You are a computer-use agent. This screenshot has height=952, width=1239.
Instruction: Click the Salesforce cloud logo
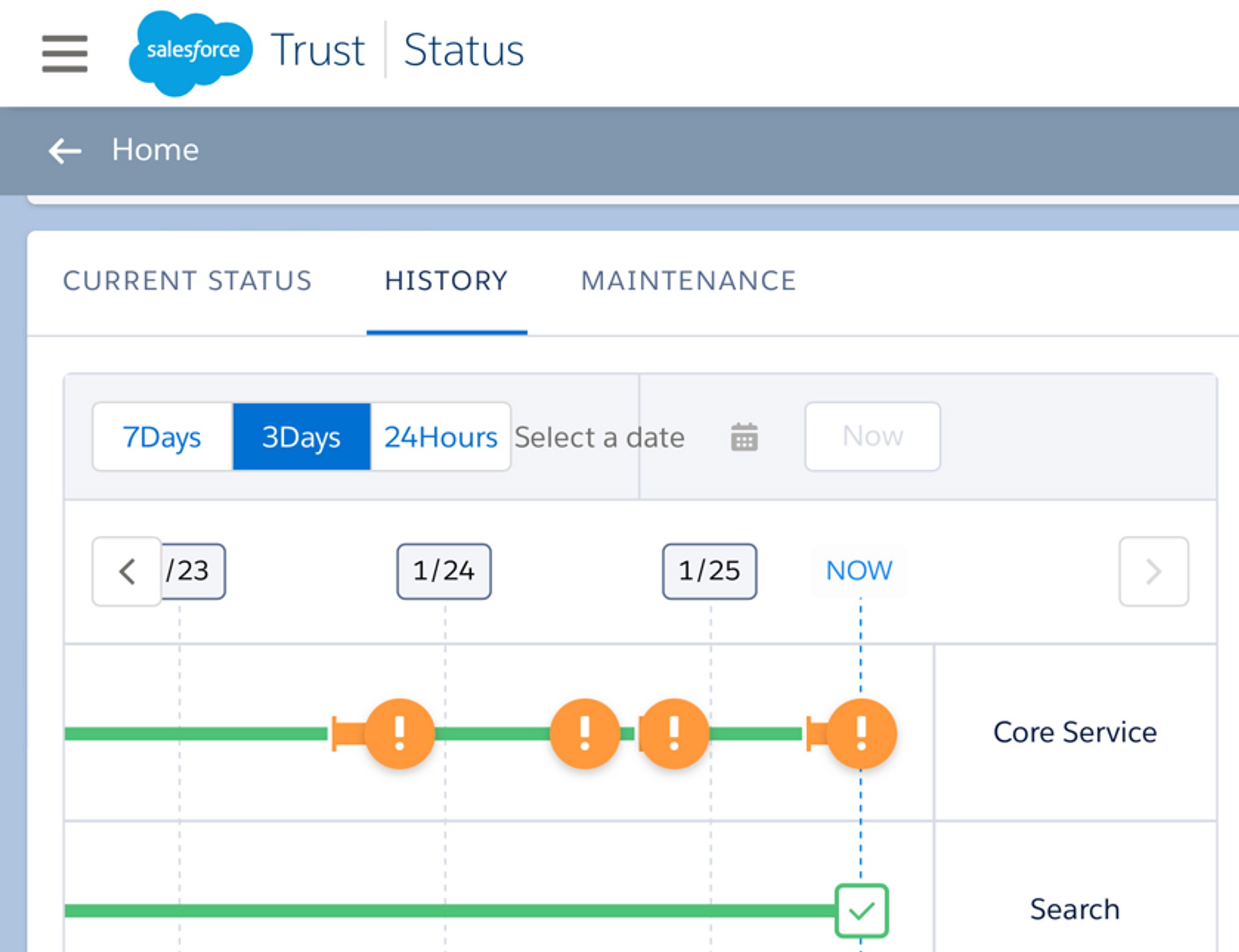pyautogui.click(x=191, y=53)
